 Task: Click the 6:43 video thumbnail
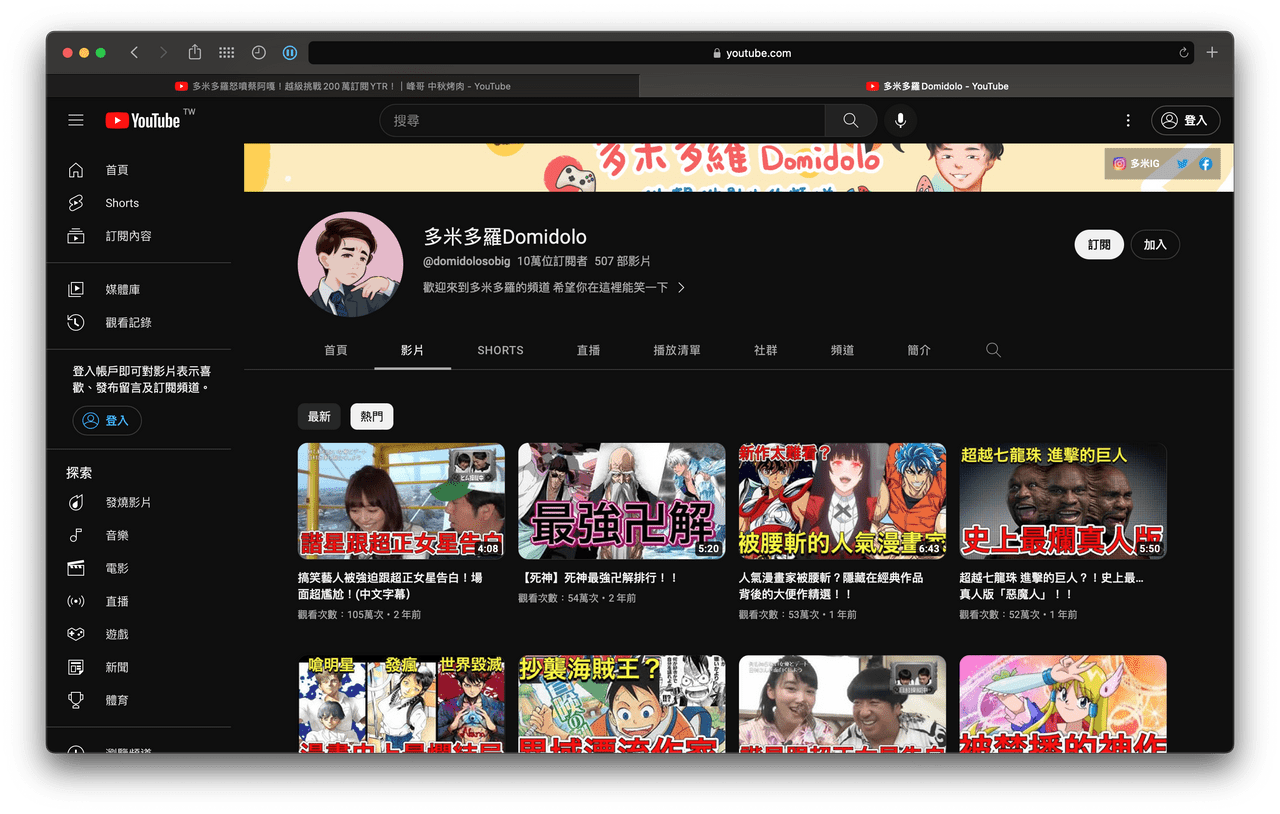[842, 501]
